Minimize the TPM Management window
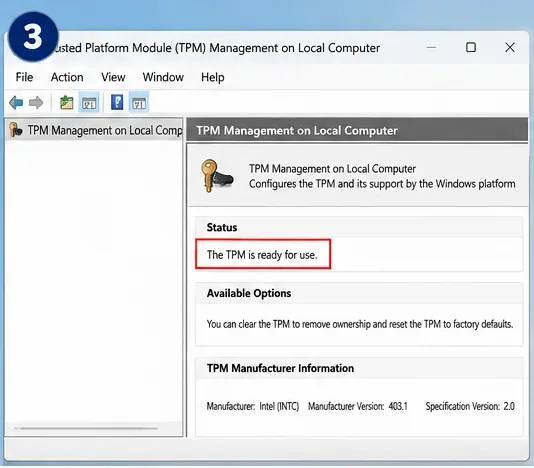534x468 pixels. (x=431, y=47)
